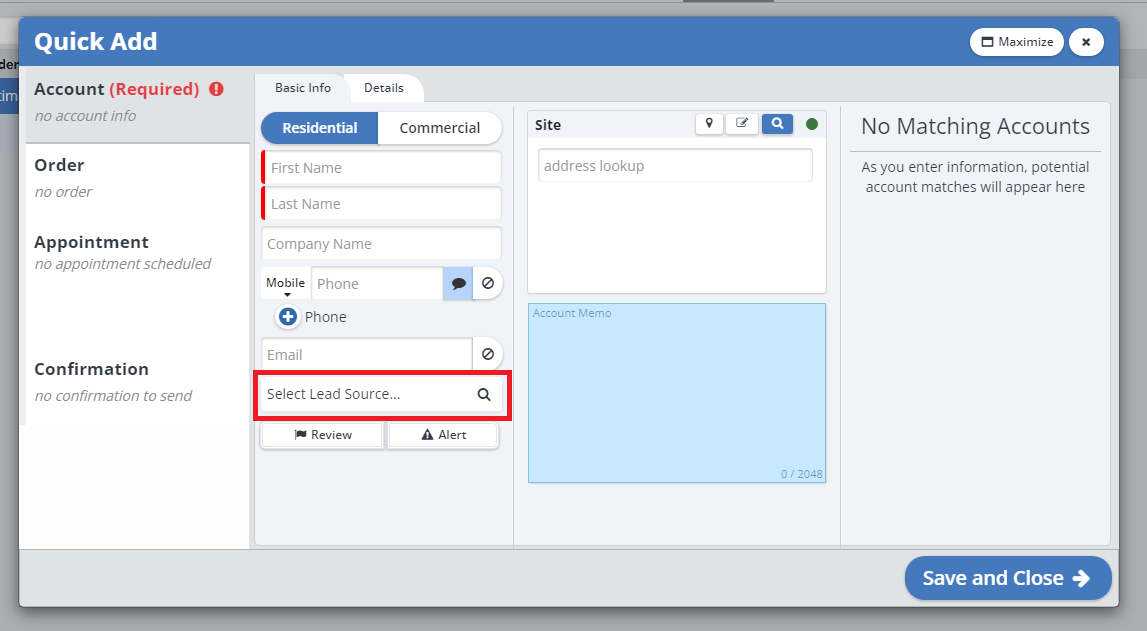Open the Basic Info tab

coord(302,88)
